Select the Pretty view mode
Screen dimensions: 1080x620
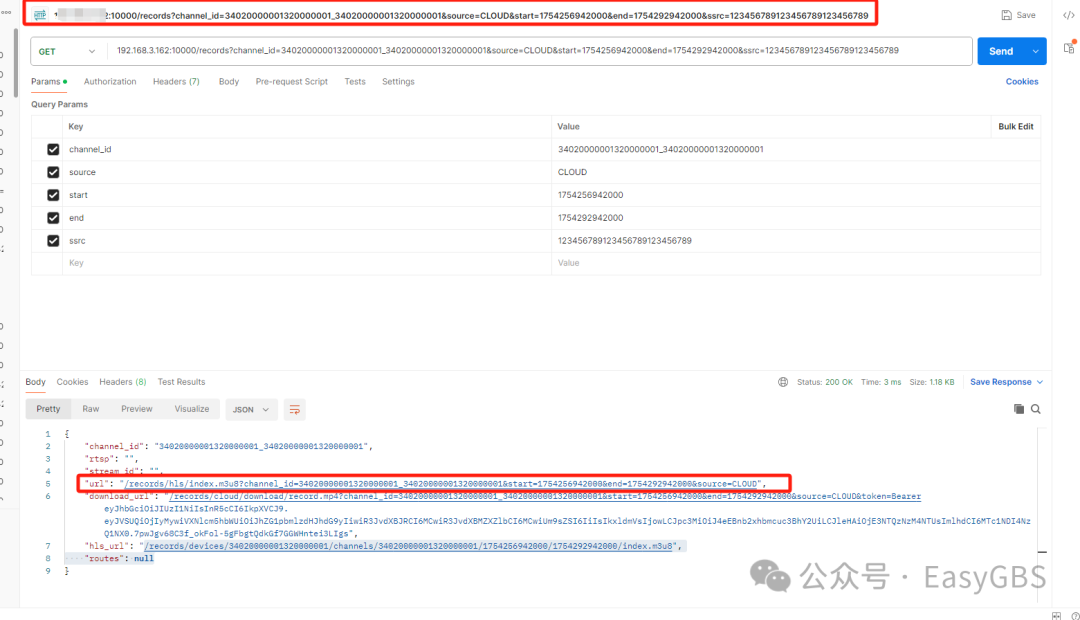48,409
